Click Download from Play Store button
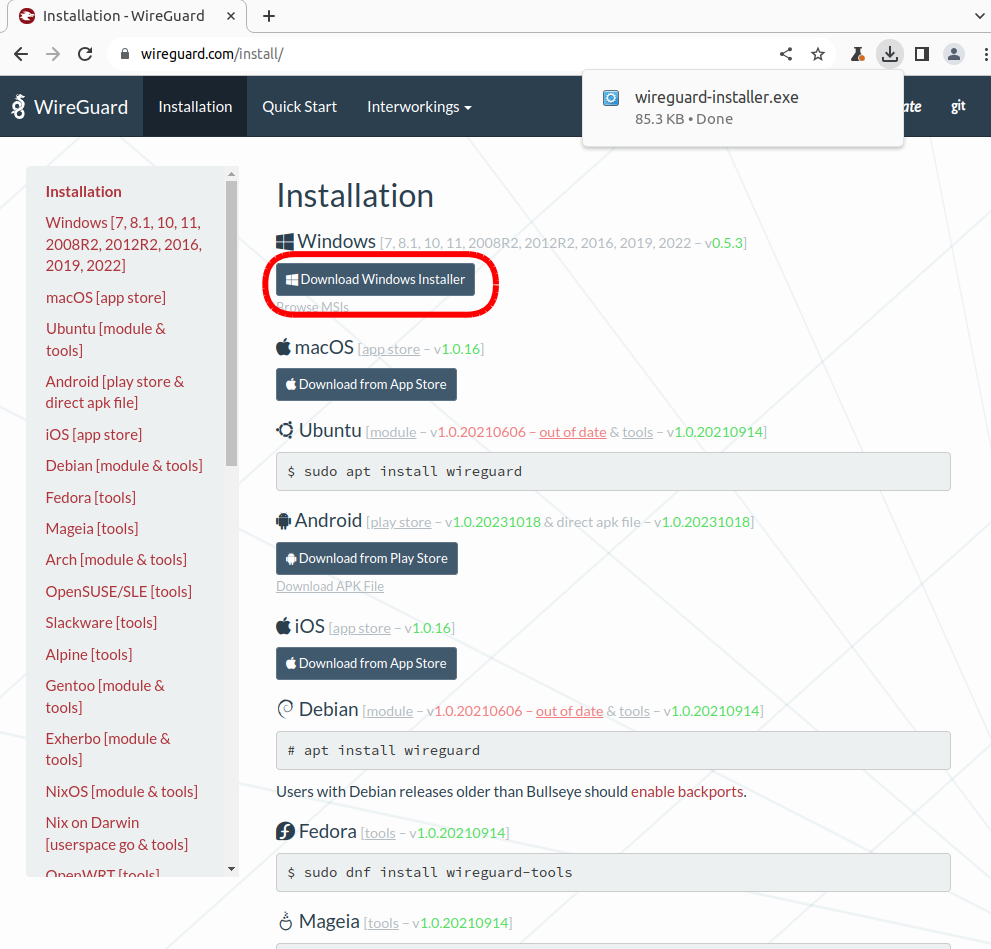The image size is (991, 949). 367,559
